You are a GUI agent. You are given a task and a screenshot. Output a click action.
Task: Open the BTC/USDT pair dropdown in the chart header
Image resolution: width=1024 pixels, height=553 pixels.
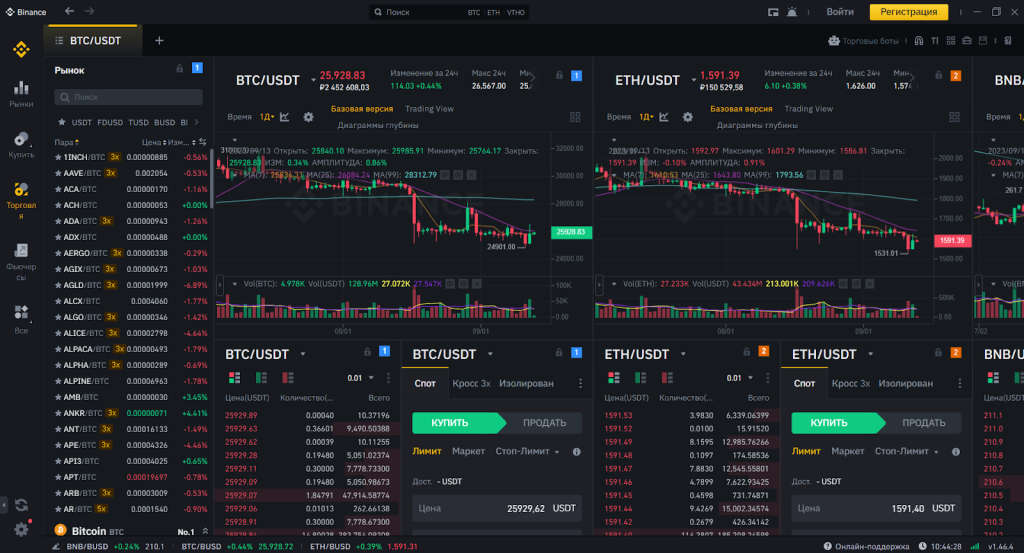(x=313, y=80)
